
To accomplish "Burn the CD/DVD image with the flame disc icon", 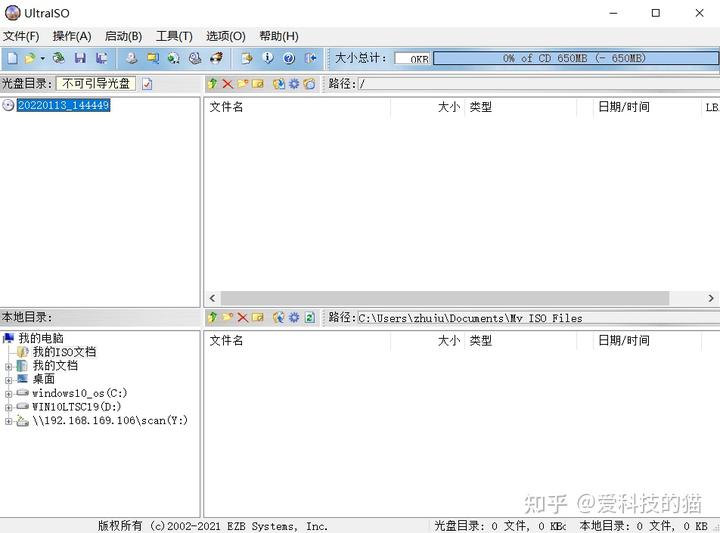I will (216, 58).
